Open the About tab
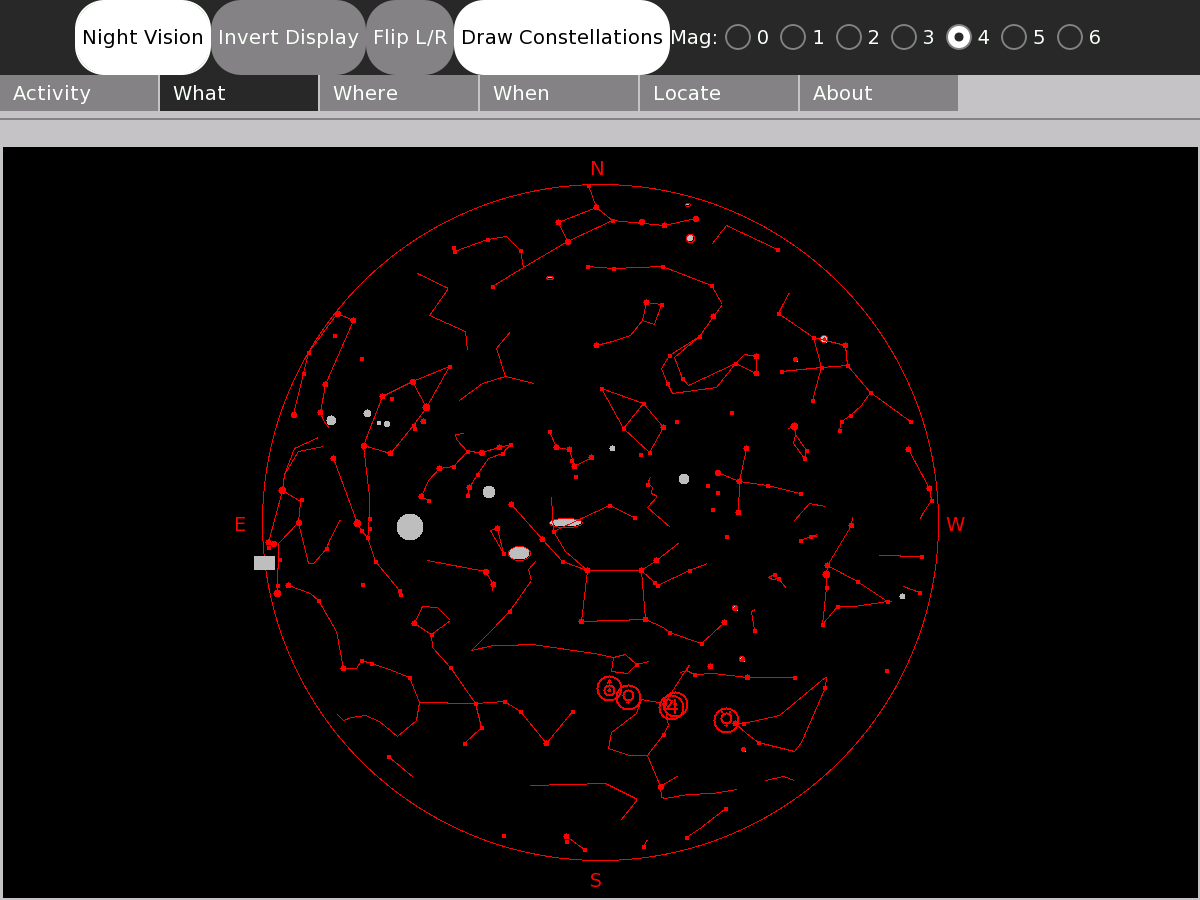 (879, 93)
